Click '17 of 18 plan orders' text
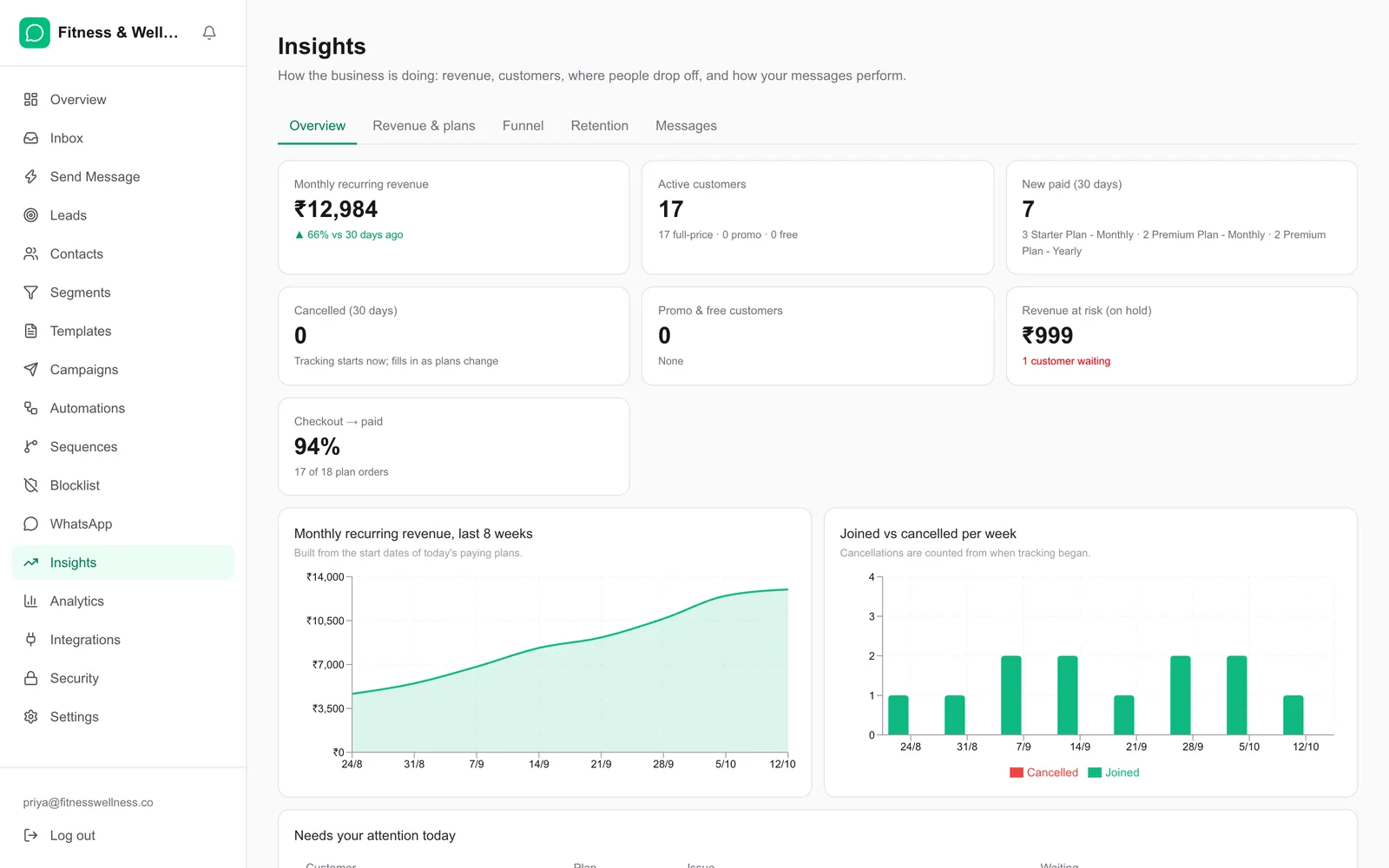This screenshot has height=868, width=1389. click(x=341, y=472)
